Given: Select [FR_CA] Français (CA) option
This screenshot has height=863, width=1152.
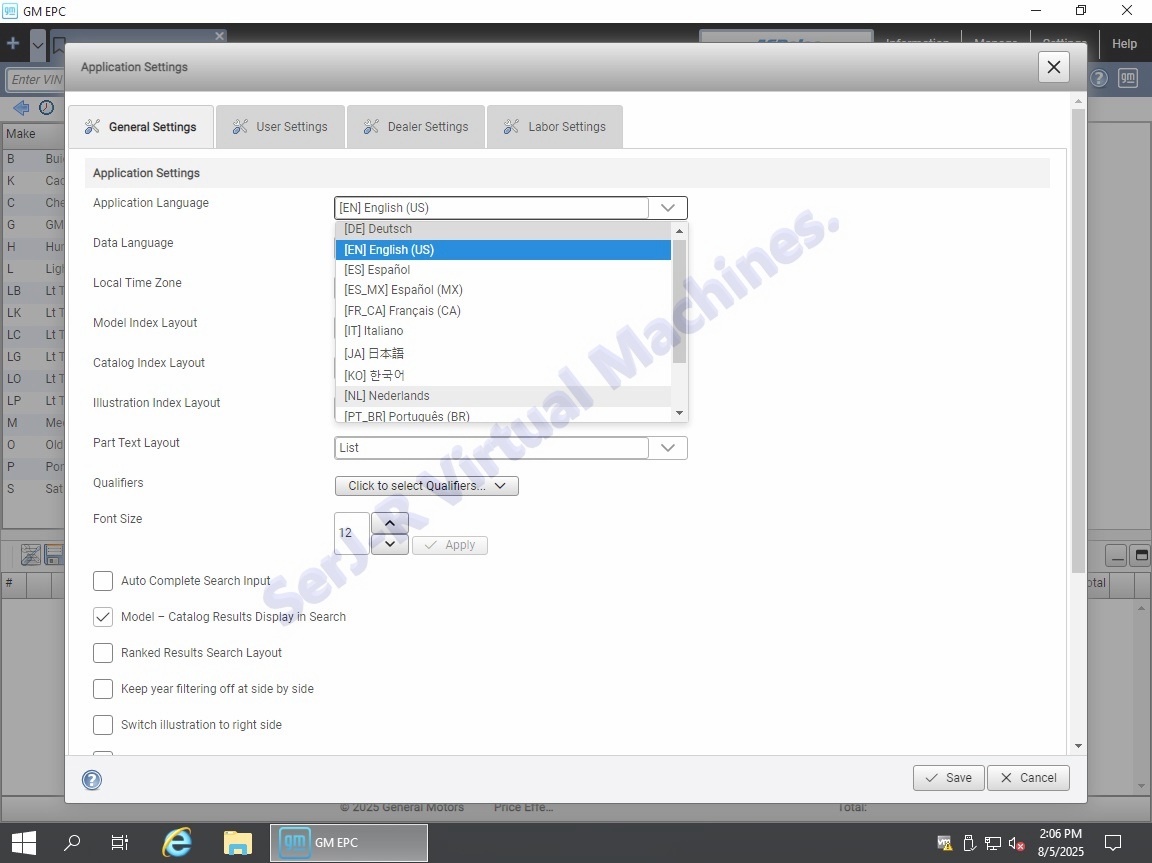Looking at the screenshot, I should pos(503,311).
